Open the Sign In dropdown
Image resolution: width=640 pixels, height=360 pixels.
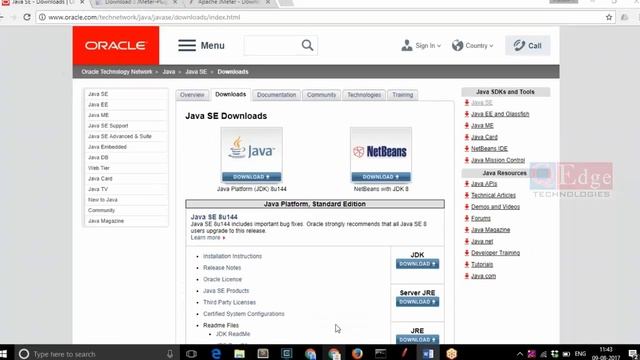point(428,46)
